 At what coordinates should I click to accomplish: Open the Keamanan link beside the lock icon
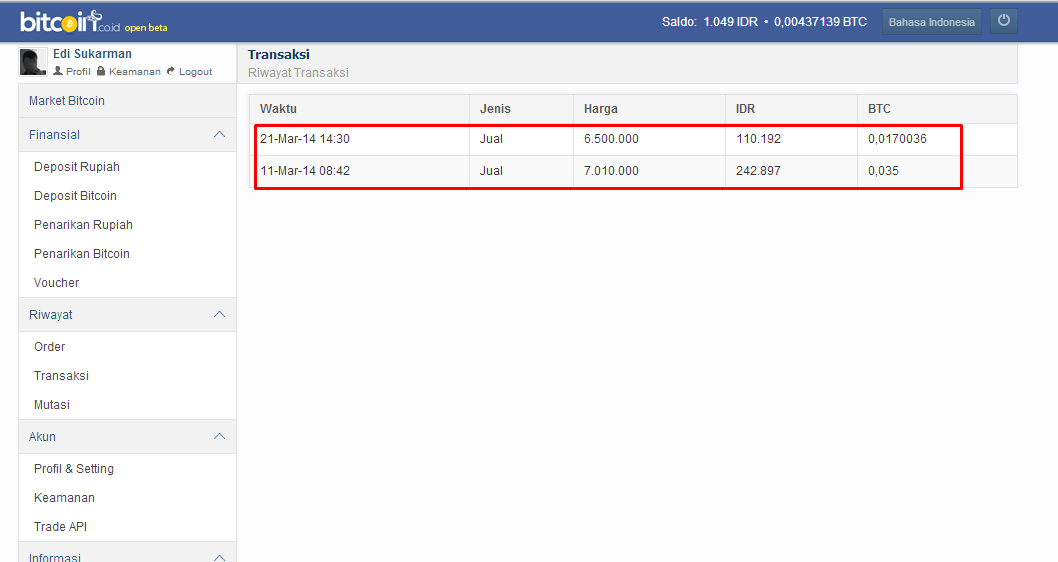pos(129,72)
